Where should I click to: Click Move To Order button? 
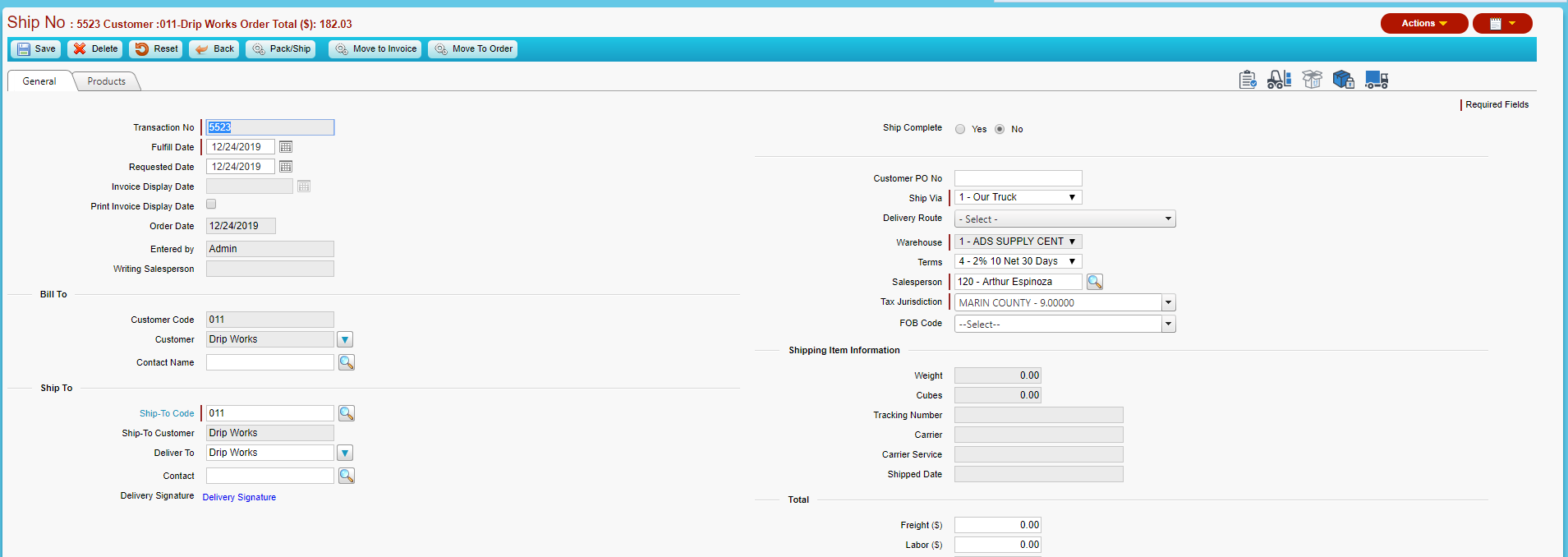click(x=473, y=49)
